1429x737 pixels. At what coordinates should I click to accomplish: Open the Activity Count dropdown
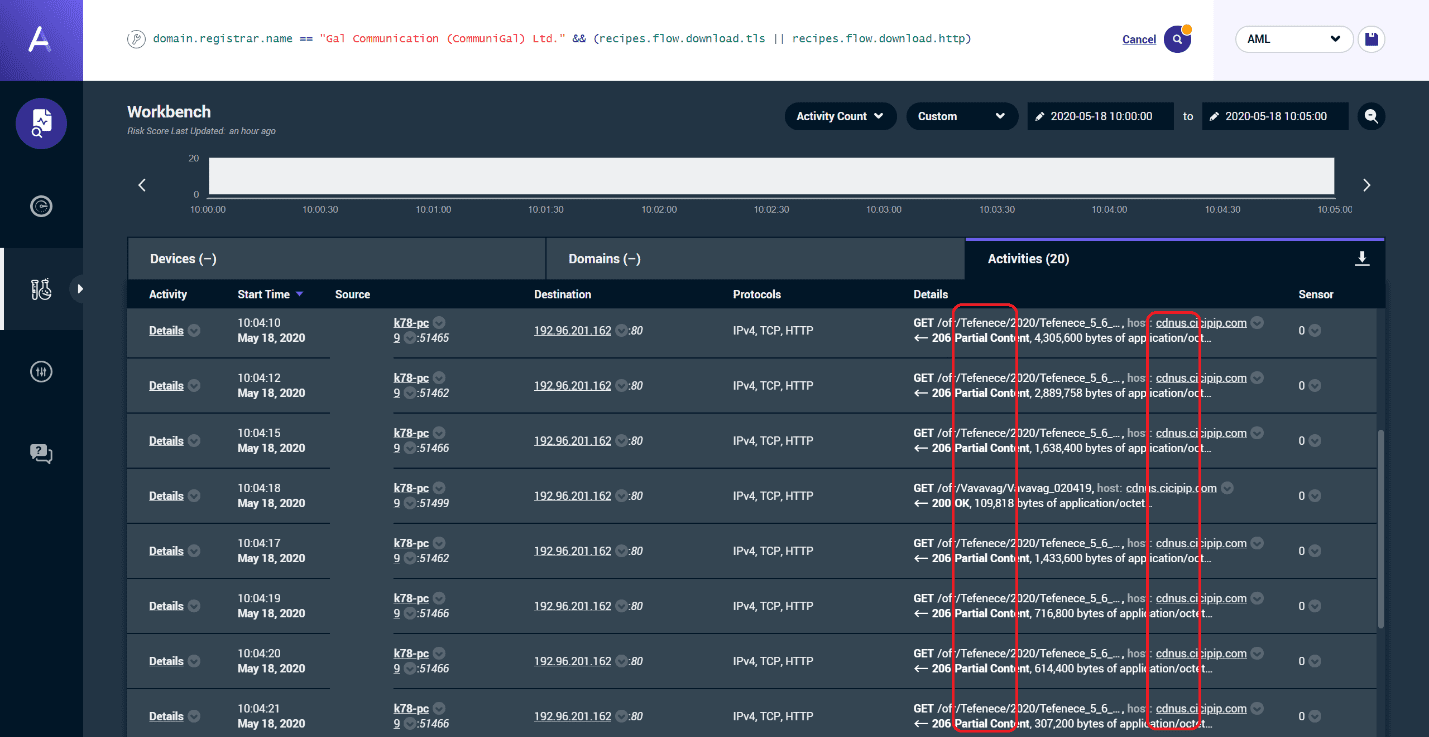(839, 116)
